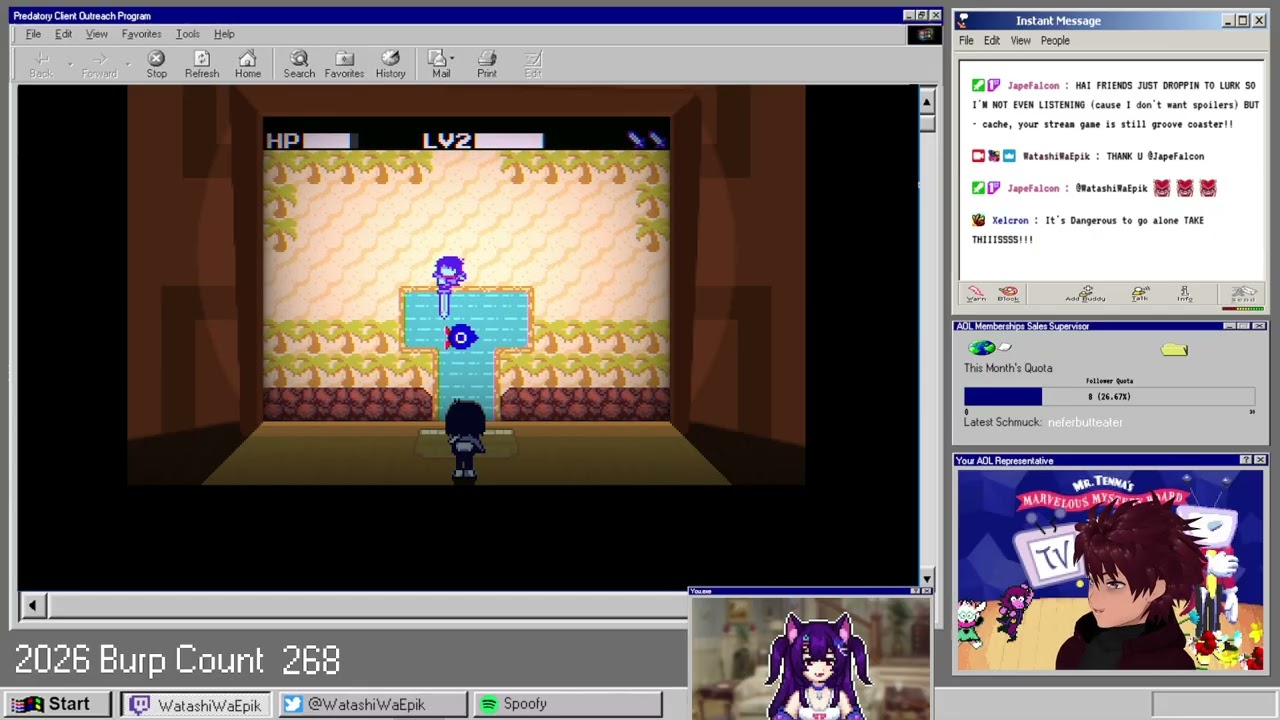Click Xelcron's chat username
This screenshot has width=1280, height=720.
click(1010, 220)
